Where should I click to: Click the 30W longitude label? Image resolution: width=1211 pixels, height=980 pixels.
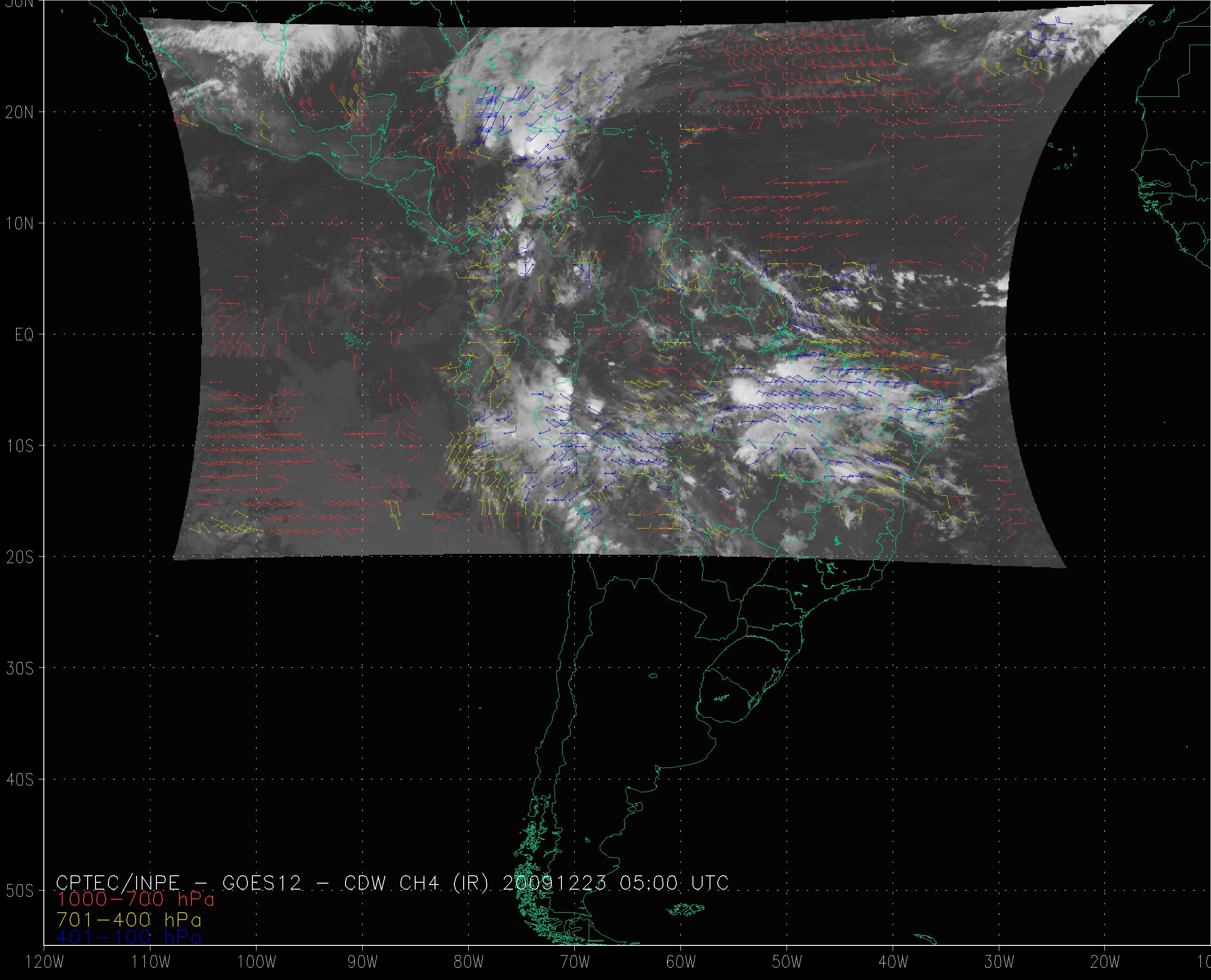999,962
